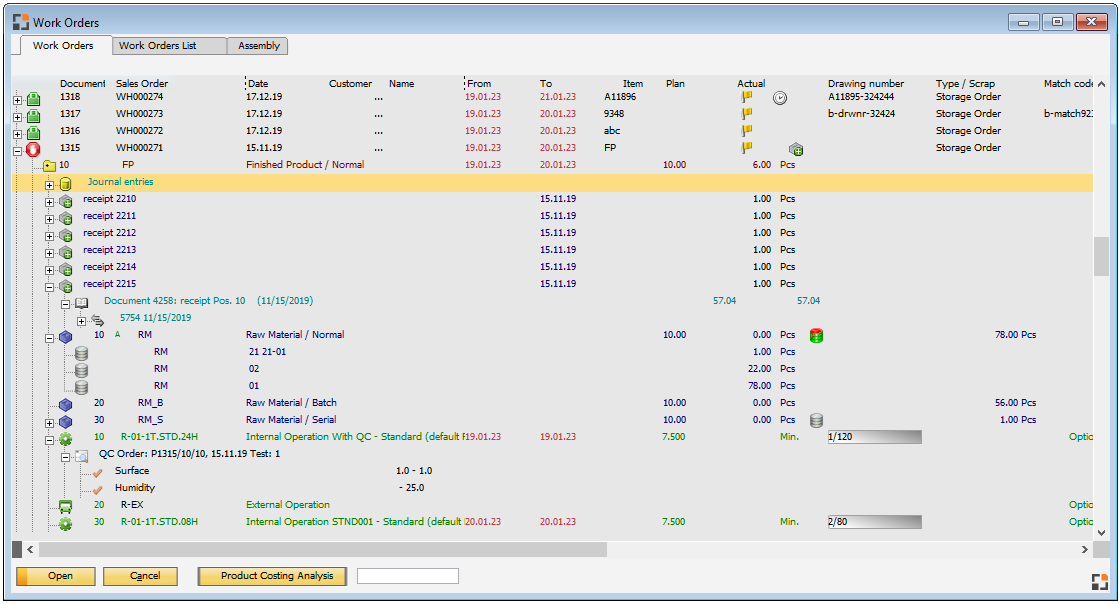The height and width of the screenshot is (604, 1119).
Task: Open the Journal entries book icon
Action: click(65, 182)
